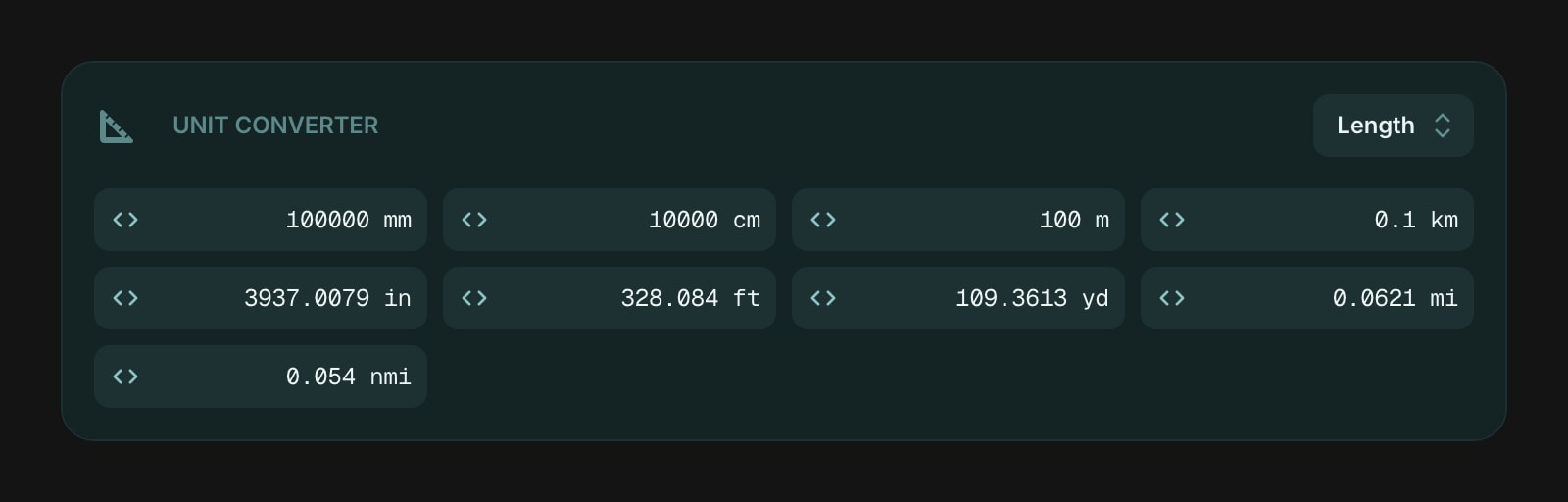The image size is (1568, 502).
Task: Click the arrows icon in meters field
Action: (823, 220)
